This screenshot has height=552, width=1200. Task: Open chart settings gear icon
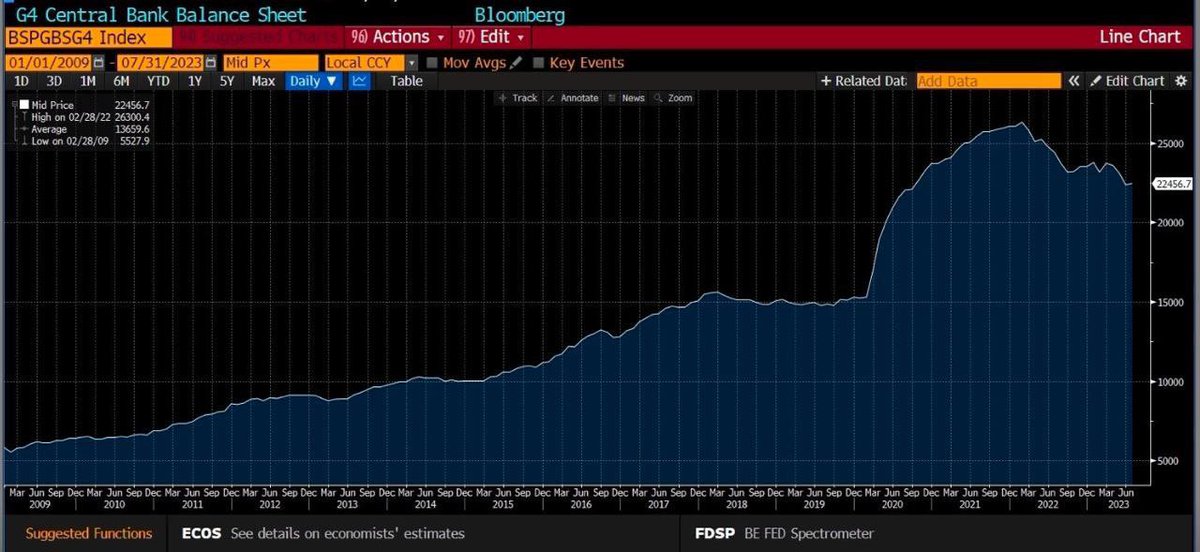pyautogui.click(x=1181, y=81)
